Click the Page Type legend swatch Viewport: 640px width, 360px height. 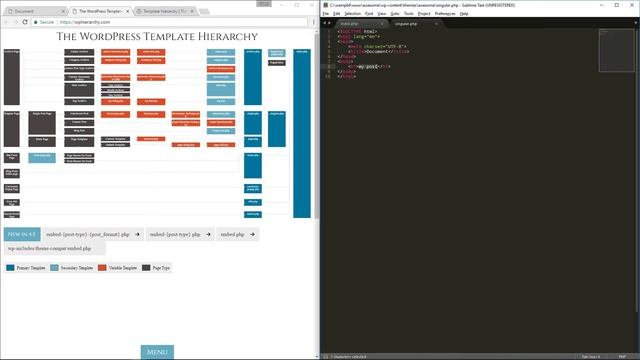[x=146, y=268]
